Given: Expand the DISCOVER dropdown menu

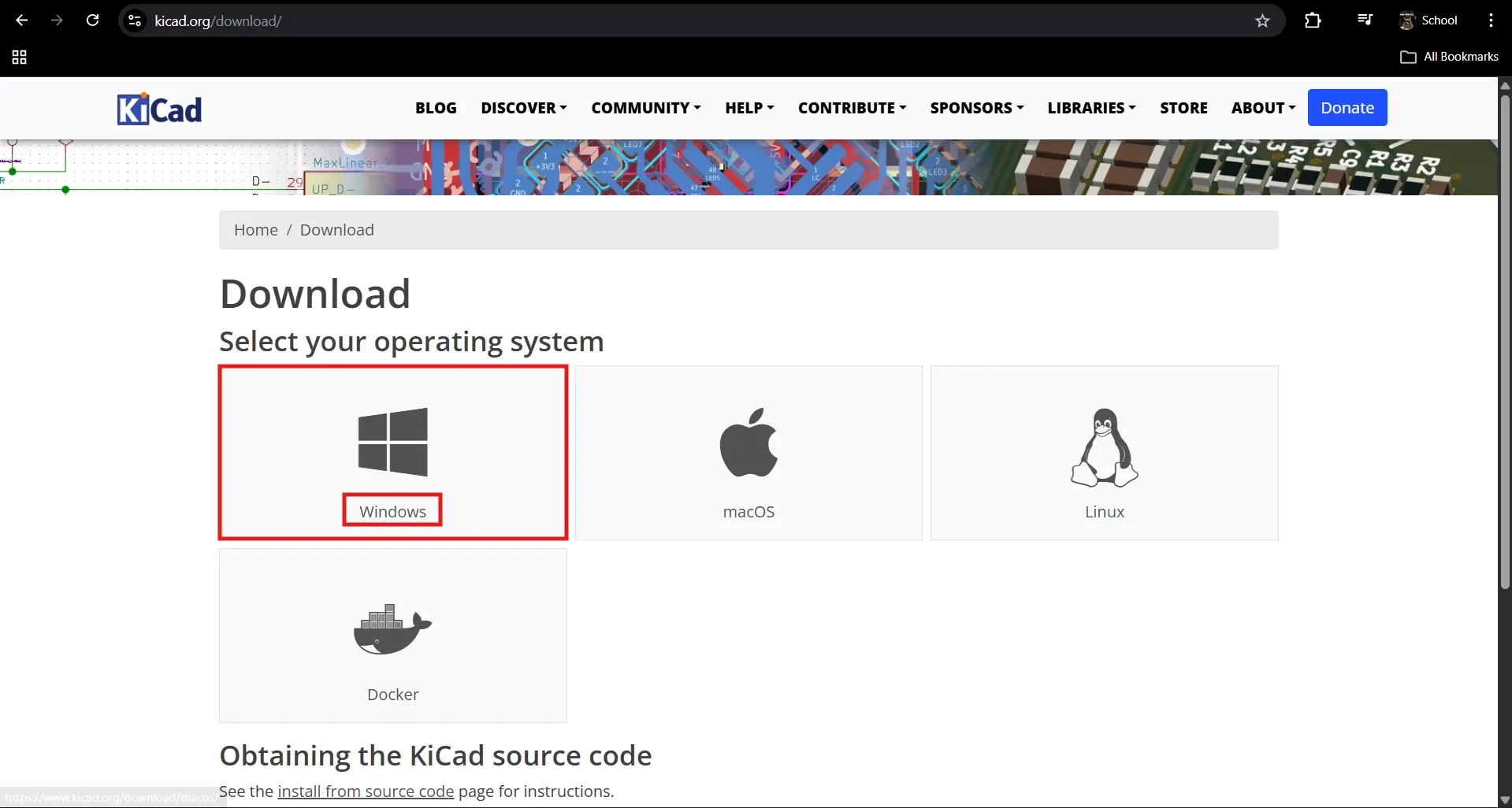Looking at the screenshot, I should click(x=524, y=108).
